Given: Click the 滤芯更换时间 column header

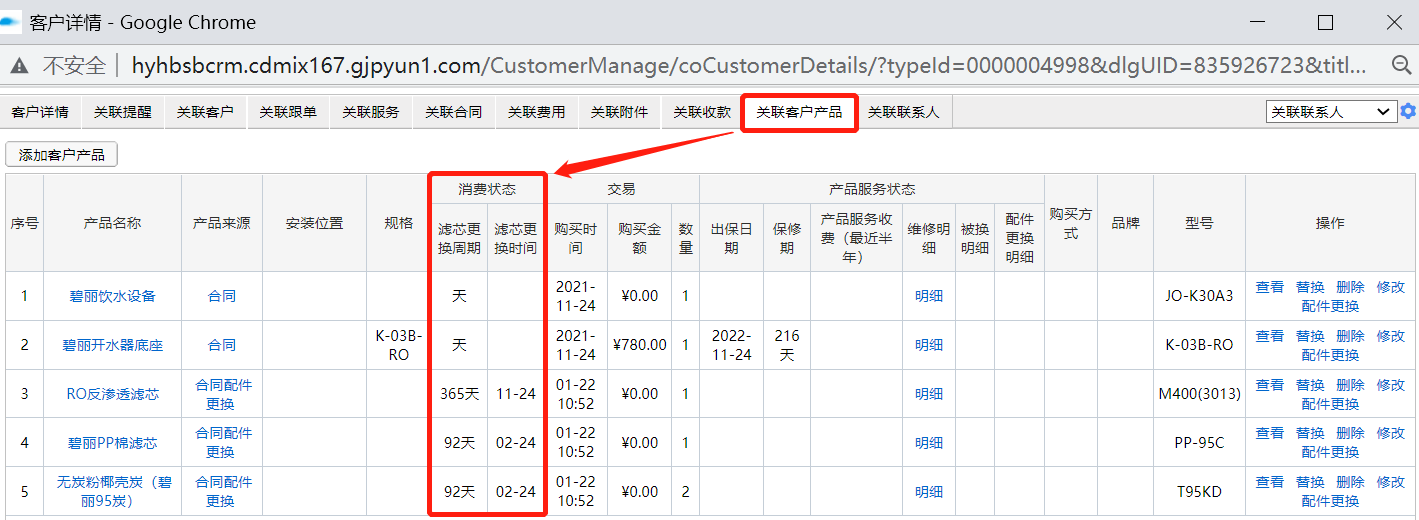Looking at the screenshot, I should 516,238.
